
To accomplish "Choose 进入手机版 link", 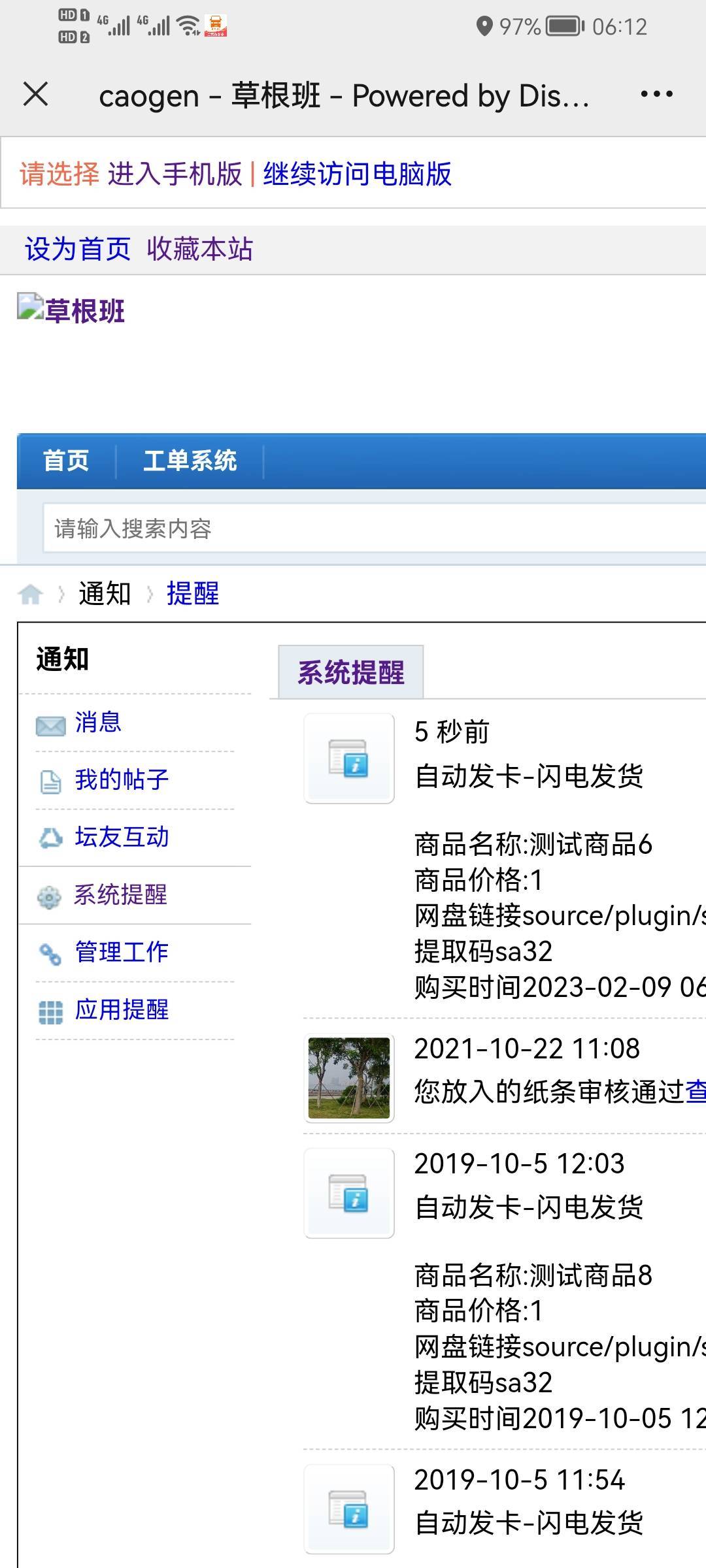I will point(175,174).
